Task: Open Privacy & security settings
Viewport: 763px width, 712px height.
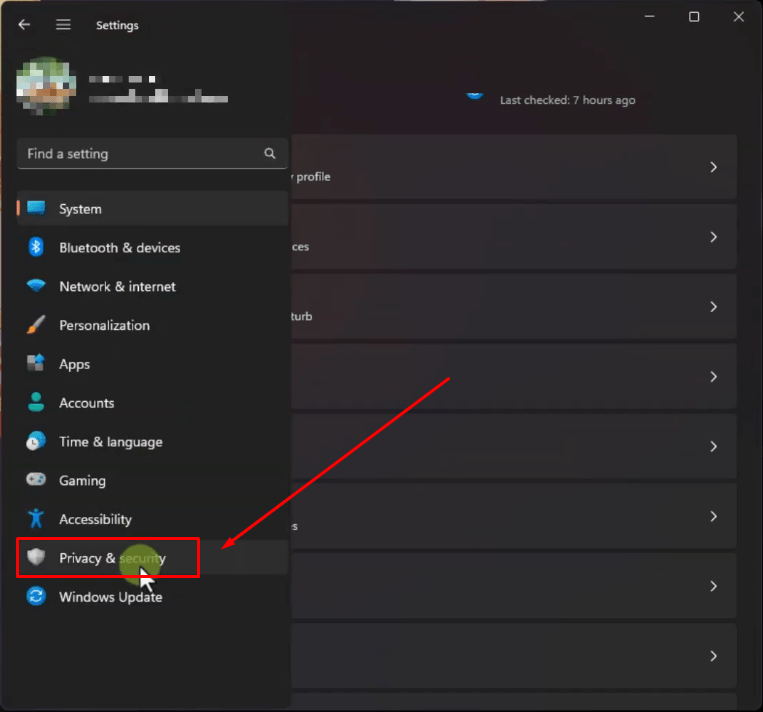Action: point(153,558)
